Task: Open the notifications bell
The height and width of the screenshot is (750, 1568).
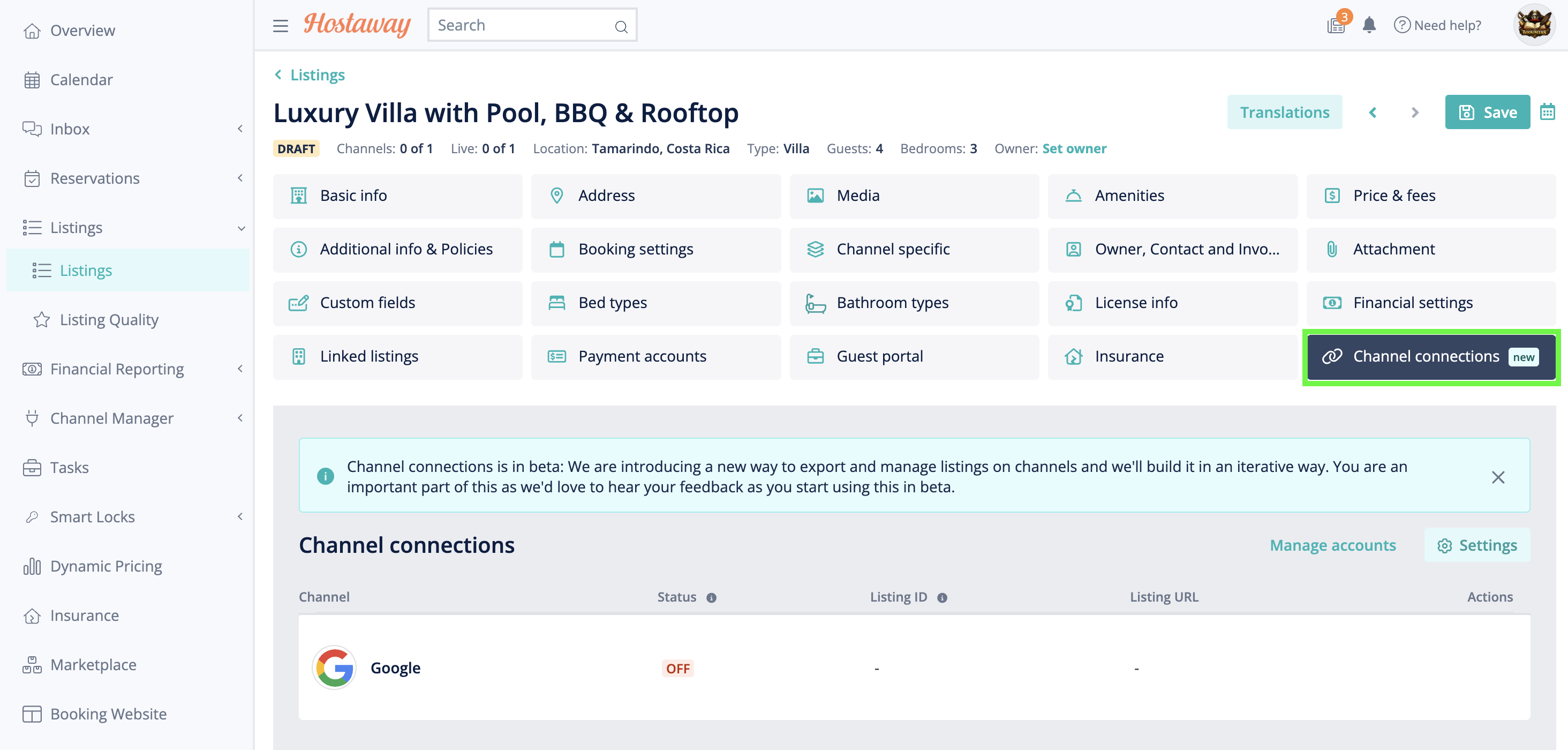Action: coord(1369,25)
